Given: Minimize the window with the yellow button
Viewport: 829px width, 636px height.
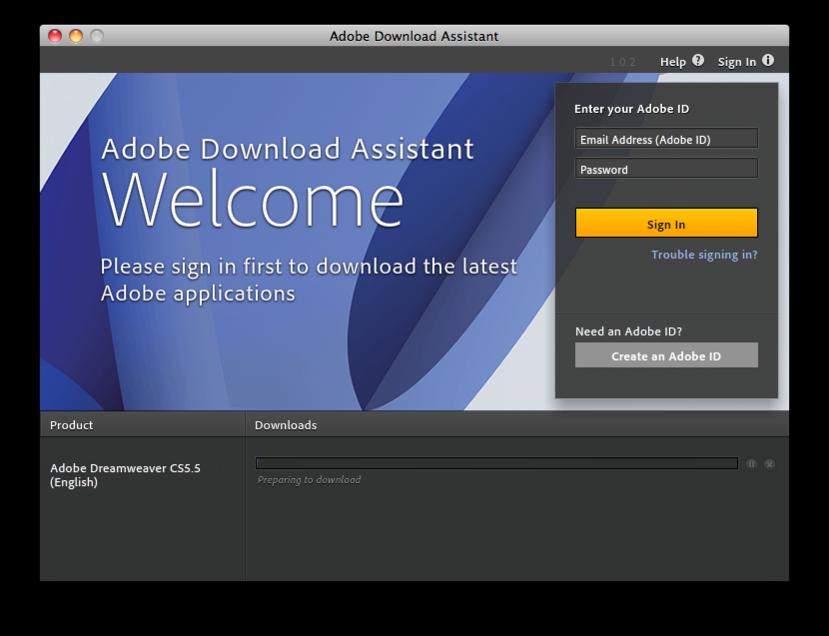Looking at the screenshot, I should click(x=76, y=36).
